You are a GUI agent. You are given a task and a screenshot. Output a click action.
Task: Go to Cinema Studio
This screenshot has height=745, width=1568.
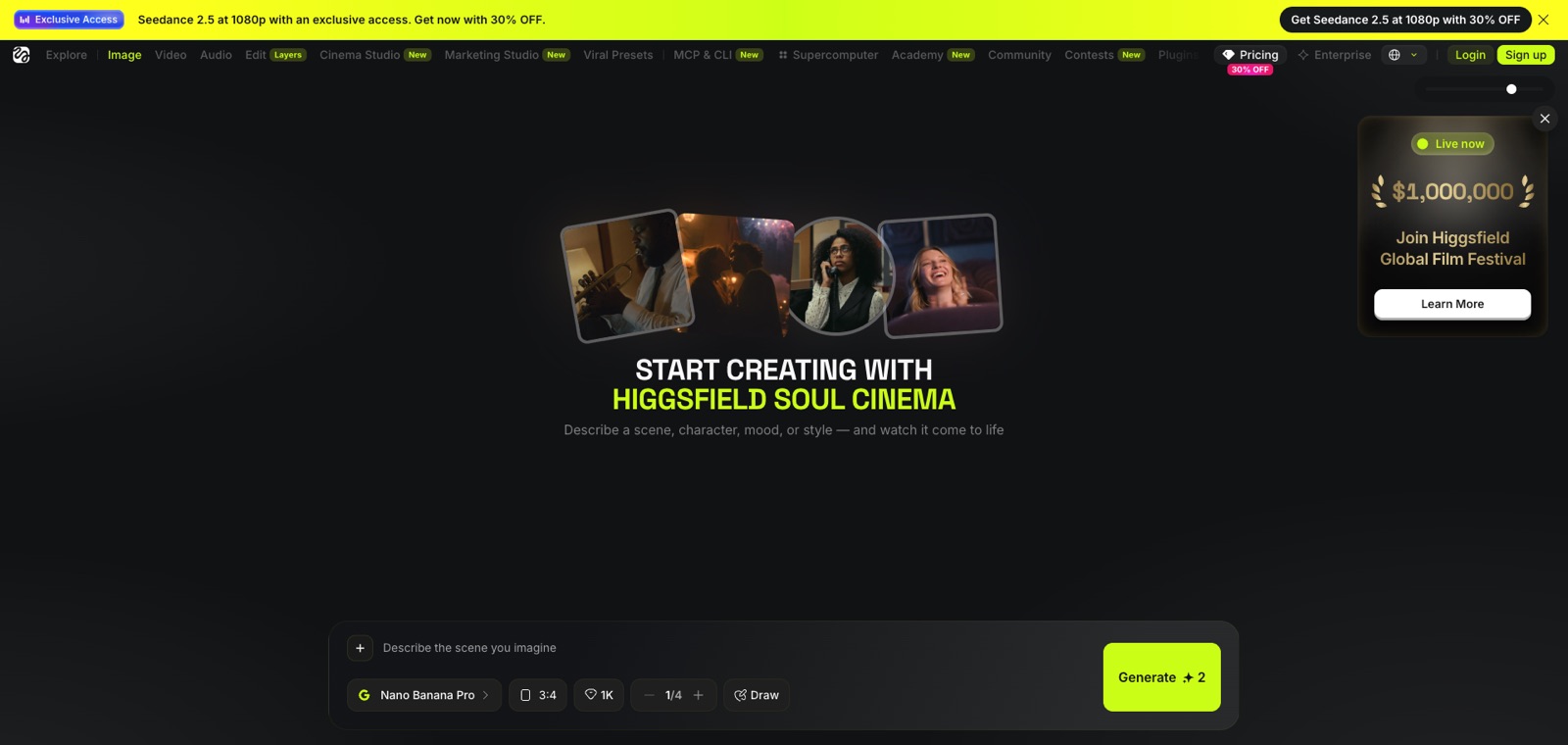375,55
